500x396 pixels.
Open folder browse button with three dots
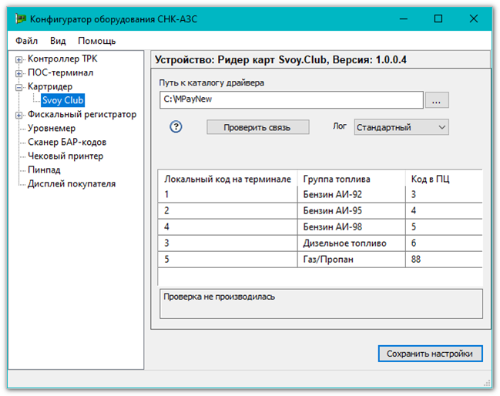click(436, 100)
